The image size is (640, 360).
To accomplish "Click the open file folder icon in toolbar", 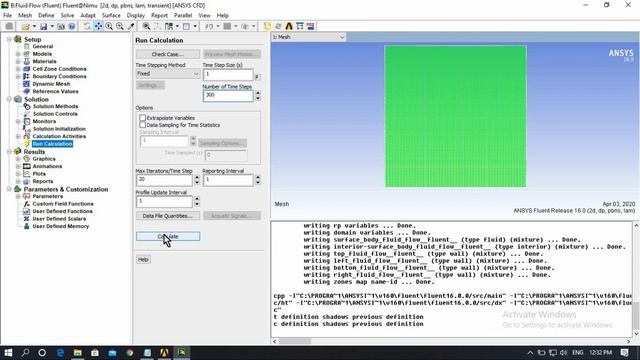I will click(25, 27).
